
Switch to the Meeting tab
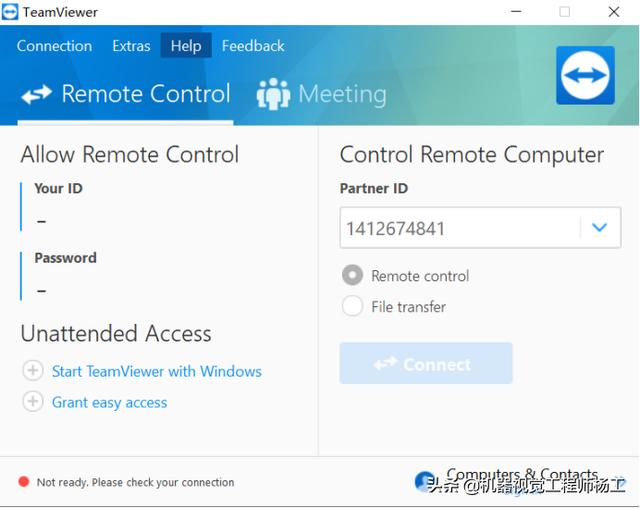(x=322, y=94)
